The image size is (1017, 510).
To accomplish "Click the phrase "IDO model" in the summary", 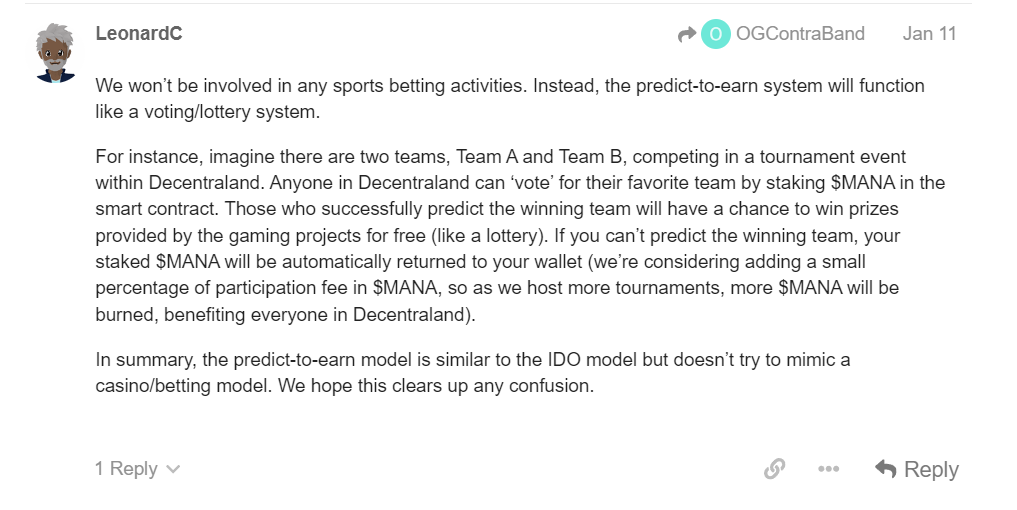I will (x=591, y=359).
